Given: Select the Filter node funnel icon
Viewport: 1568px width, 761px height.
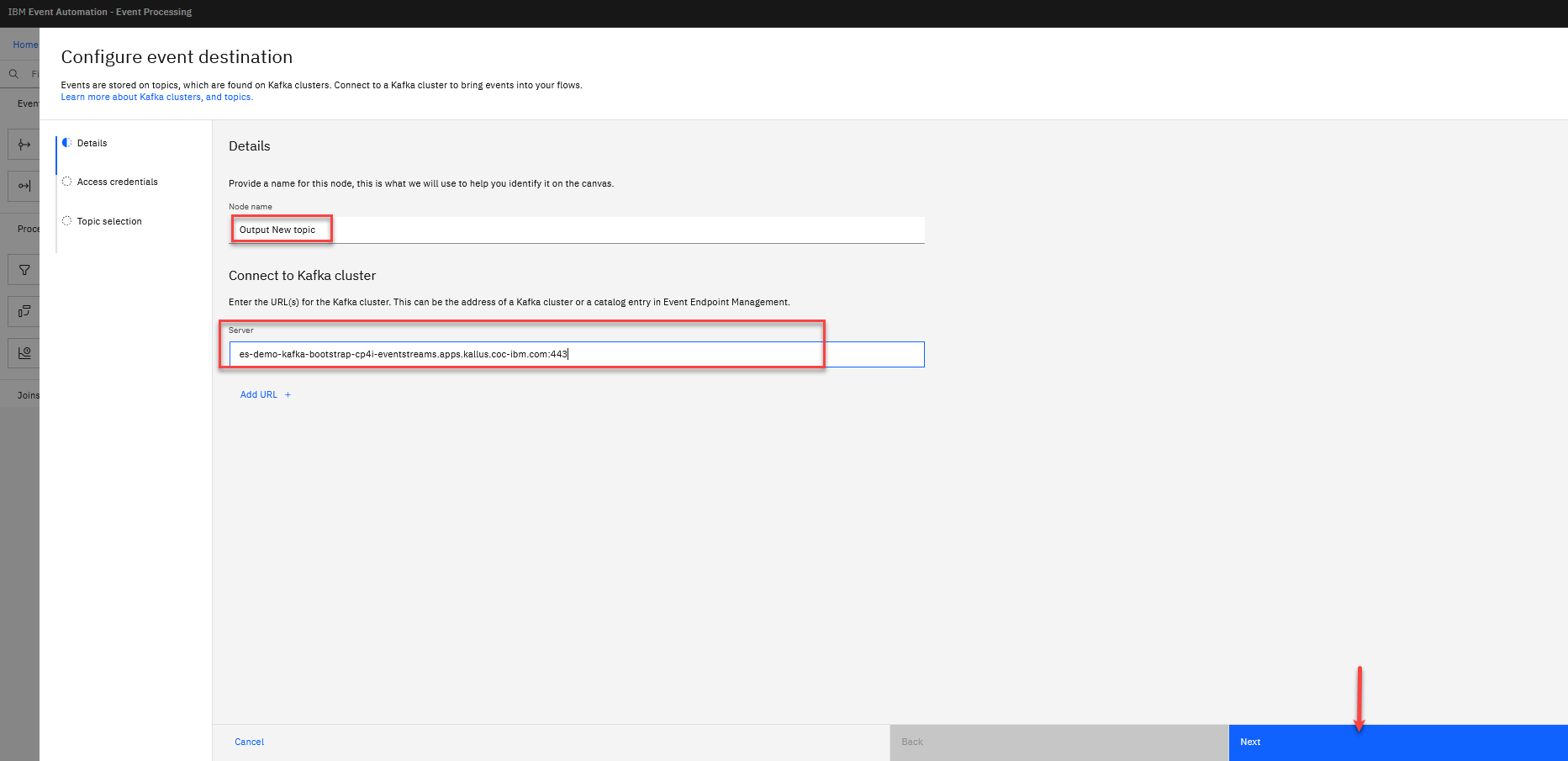Looking at the screenshot, I should 24,270.
